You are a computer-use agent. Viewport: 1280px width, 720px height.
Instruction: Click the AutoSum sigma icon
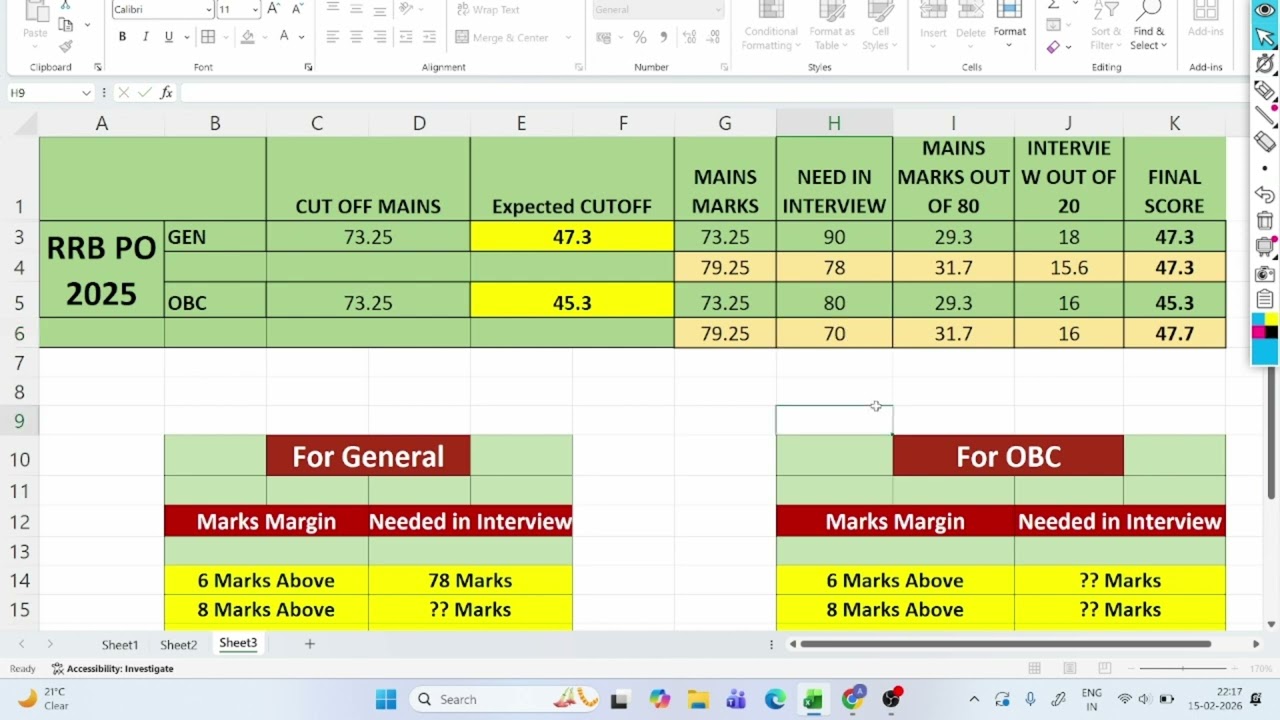point(1054,5)
